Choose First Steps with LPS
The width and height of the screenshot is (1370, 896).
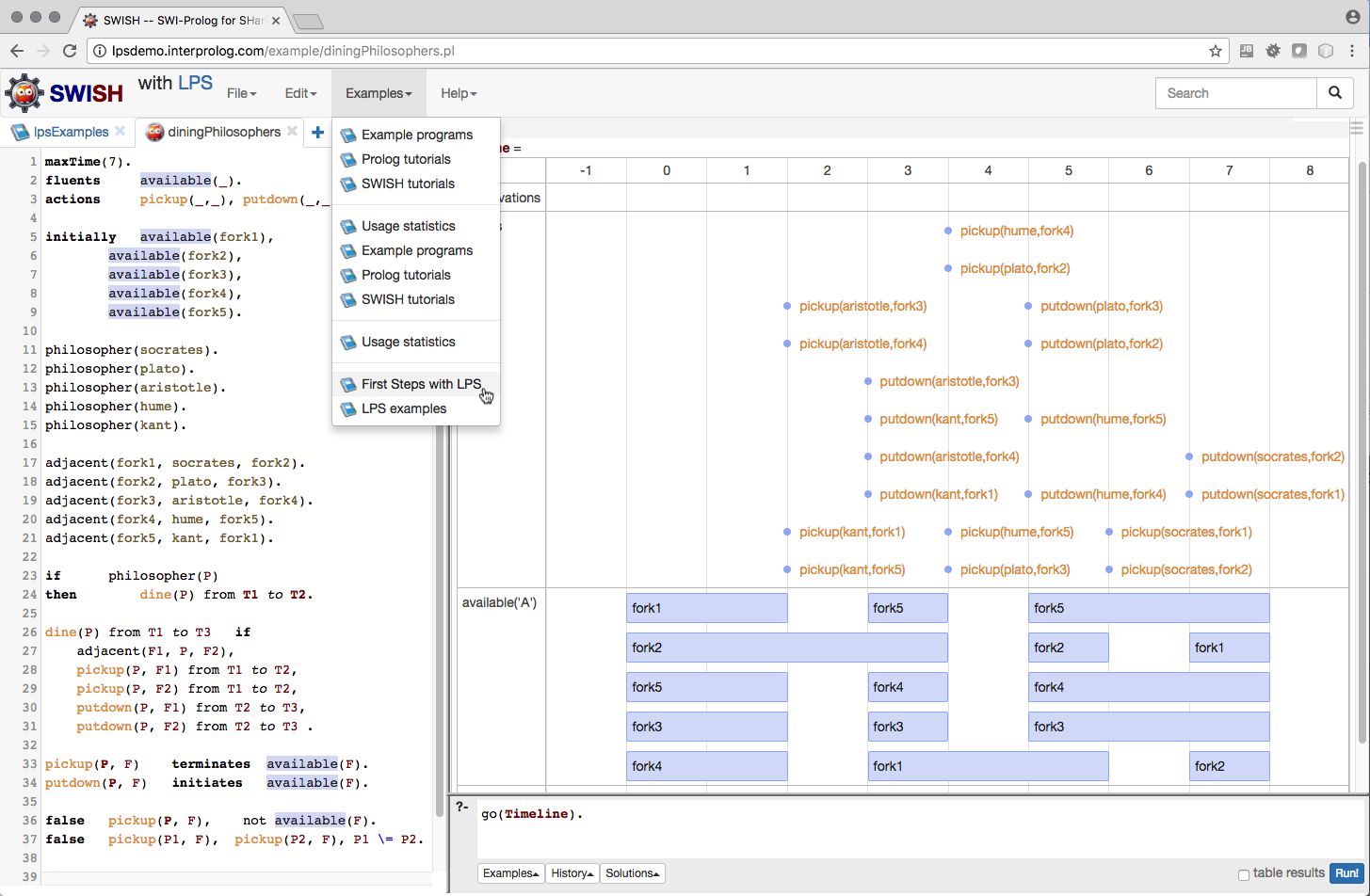tap(415, 384)
